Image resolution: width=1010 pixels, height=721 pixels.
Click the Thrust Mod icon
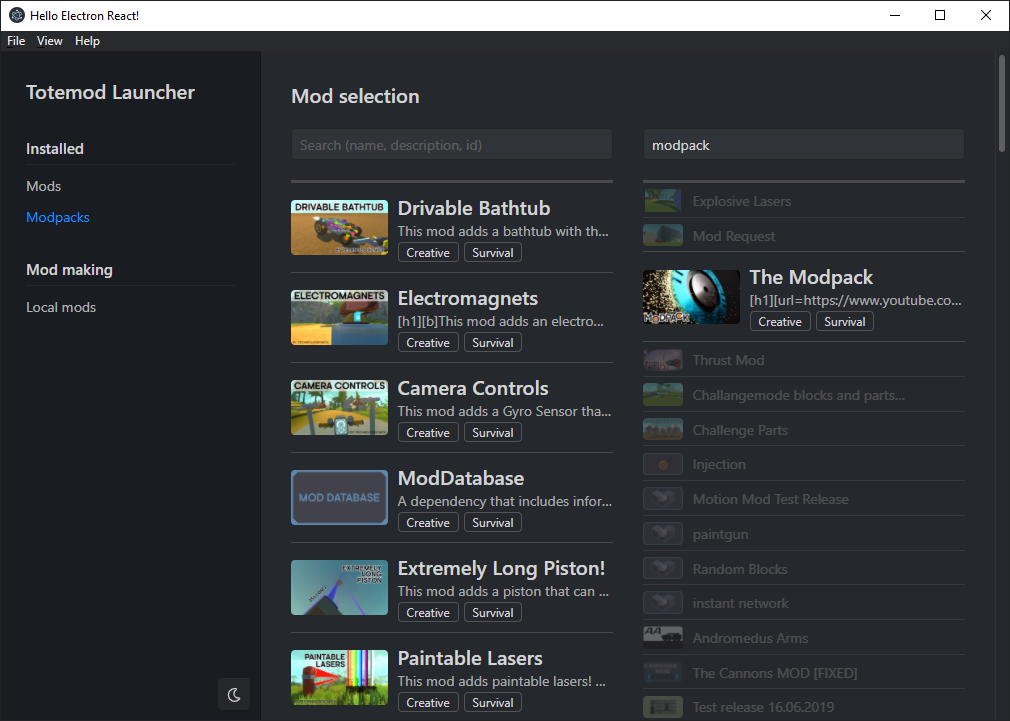(x=662, y=359)
